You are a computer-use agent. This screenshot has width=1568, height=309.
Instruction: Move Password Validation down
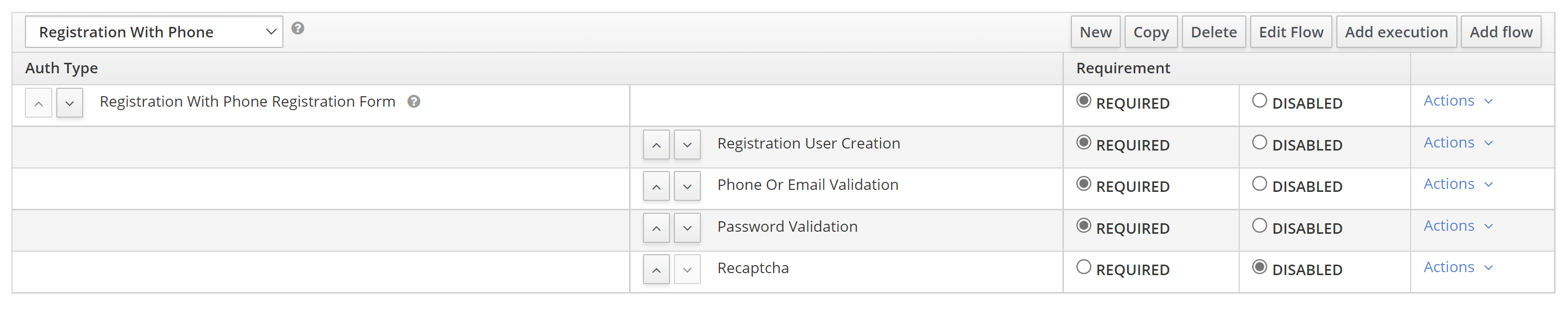(x=686, y=228)
